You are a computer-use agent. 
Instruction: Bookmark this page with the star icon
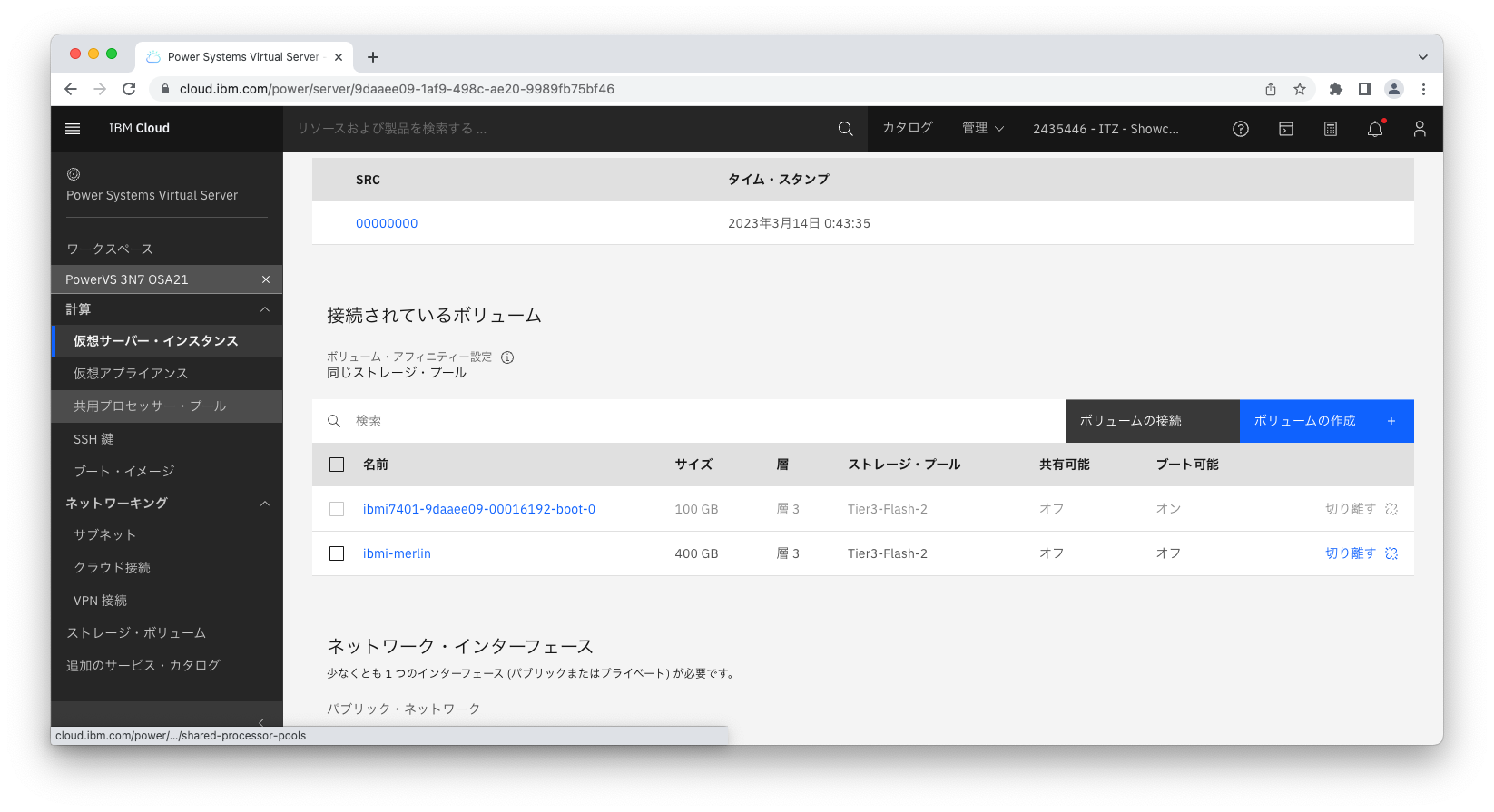(x=1300, y=89)
